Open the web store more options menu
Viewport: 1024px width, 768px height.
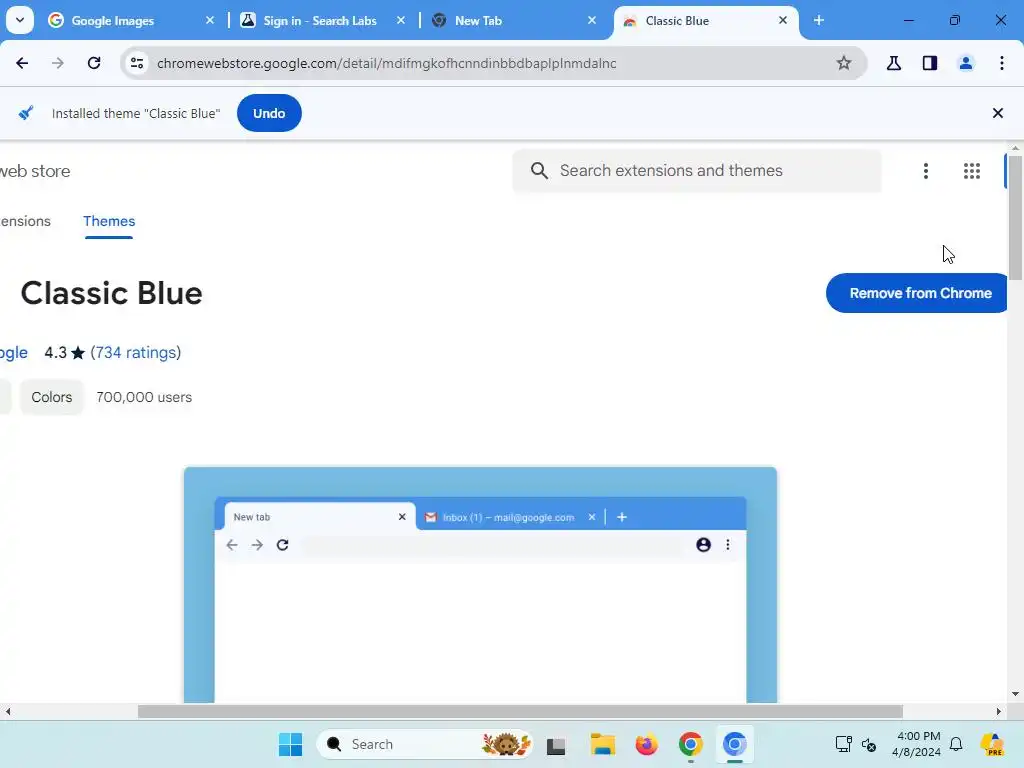[925, 171]
